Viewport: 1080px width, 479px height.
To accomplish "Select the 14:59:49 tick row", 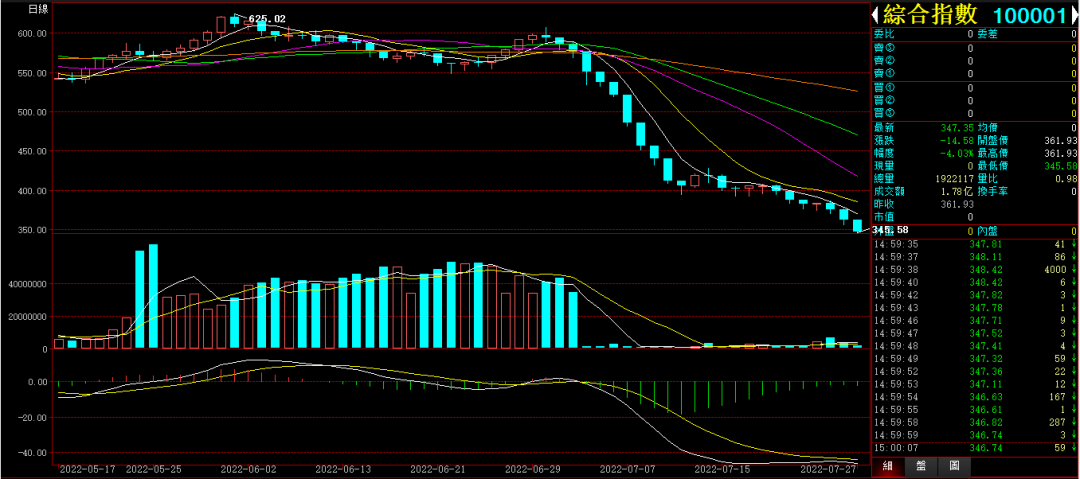I will tap(975, 358).
